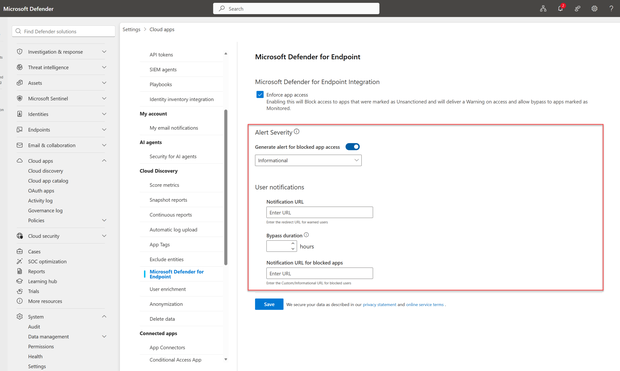Viewport: 620px width, 371px height.
Task: Open Audit under System
Action: pos(34,327)
